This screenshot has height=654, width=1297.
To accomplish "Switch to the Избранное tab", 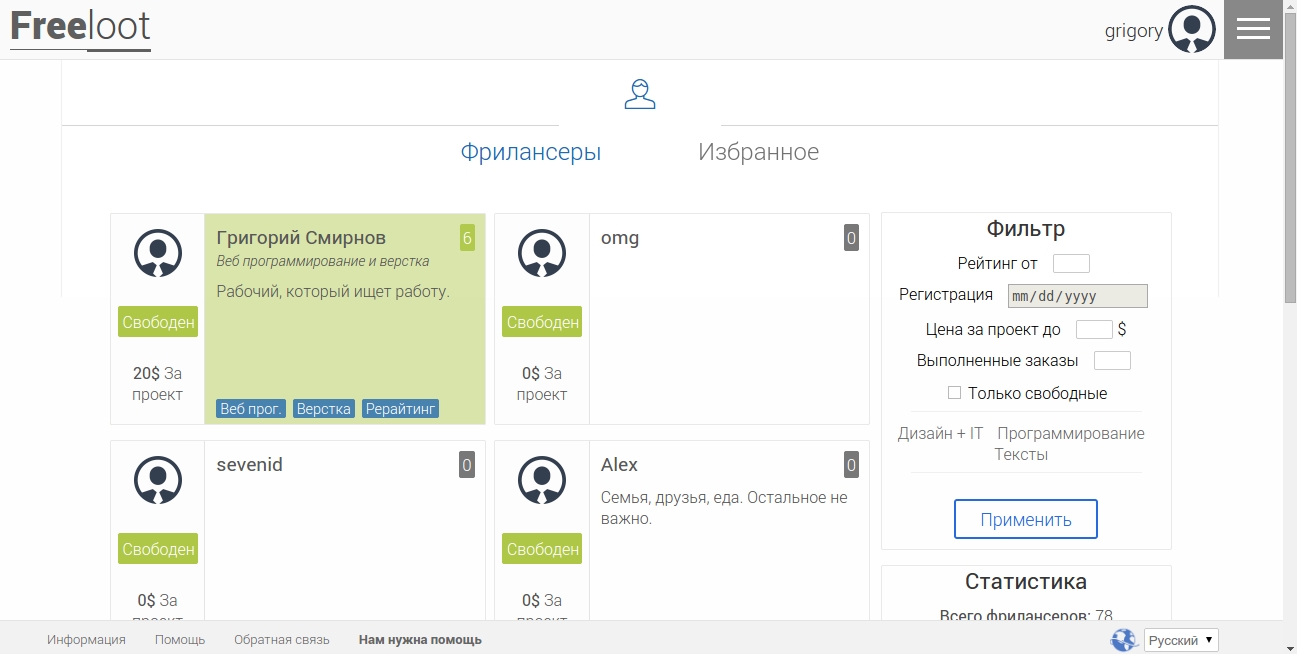I will (x=759, y=152).
